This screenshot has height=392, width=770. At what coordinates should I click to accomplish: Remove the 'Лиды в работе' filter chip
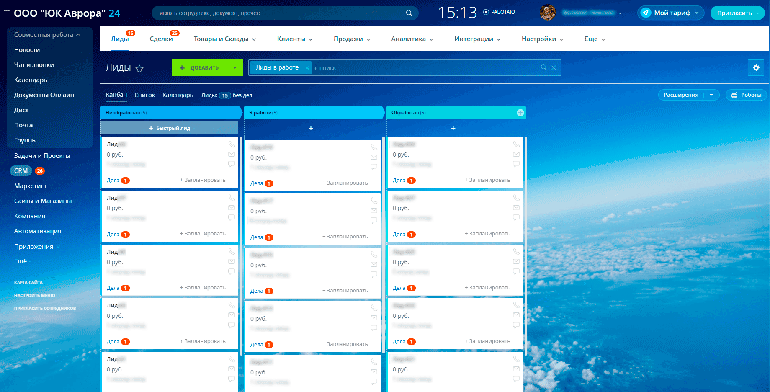(x=307, y=68)
